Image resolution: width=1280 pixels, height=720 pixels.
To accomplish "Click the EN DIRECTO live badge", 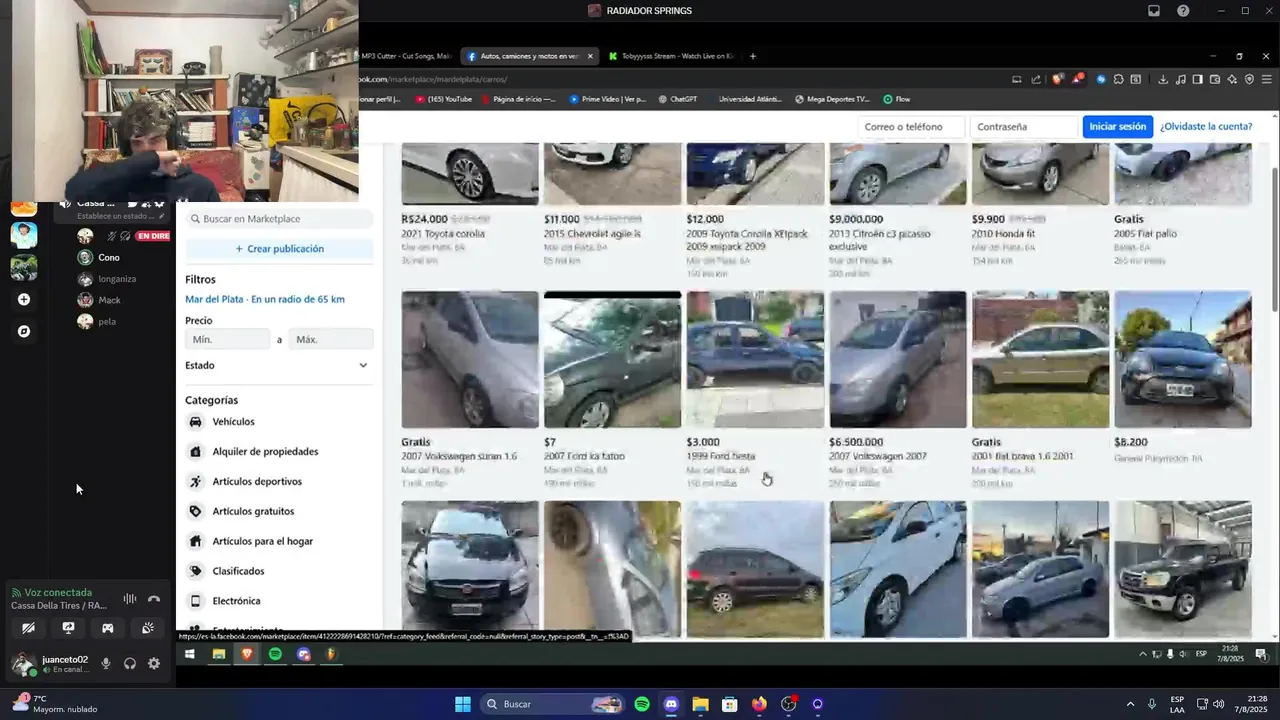I will (x=153, y=236).
